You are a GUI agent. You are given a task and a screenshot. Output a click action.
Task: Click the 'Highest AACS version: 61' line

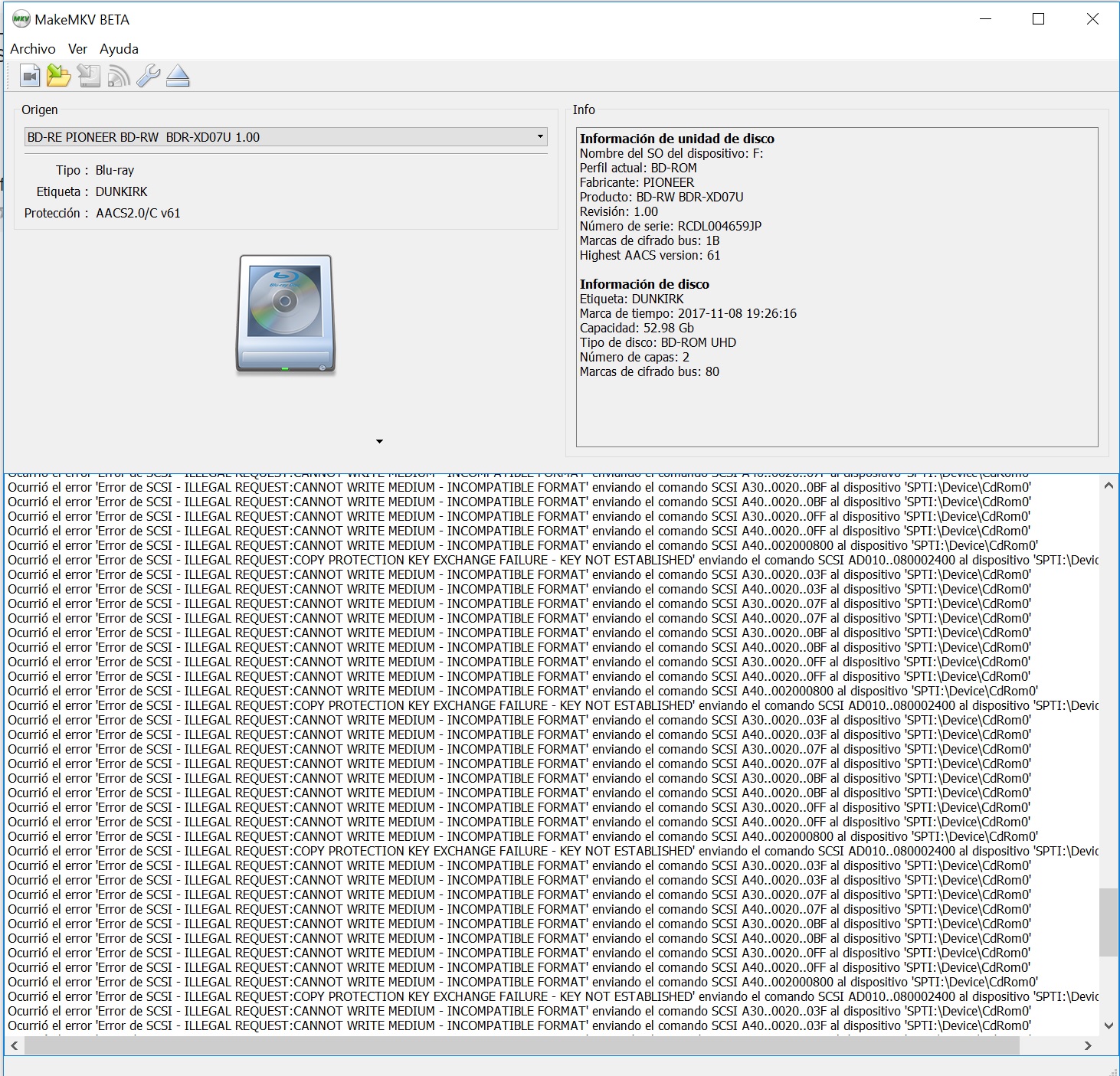pos(650,255)
